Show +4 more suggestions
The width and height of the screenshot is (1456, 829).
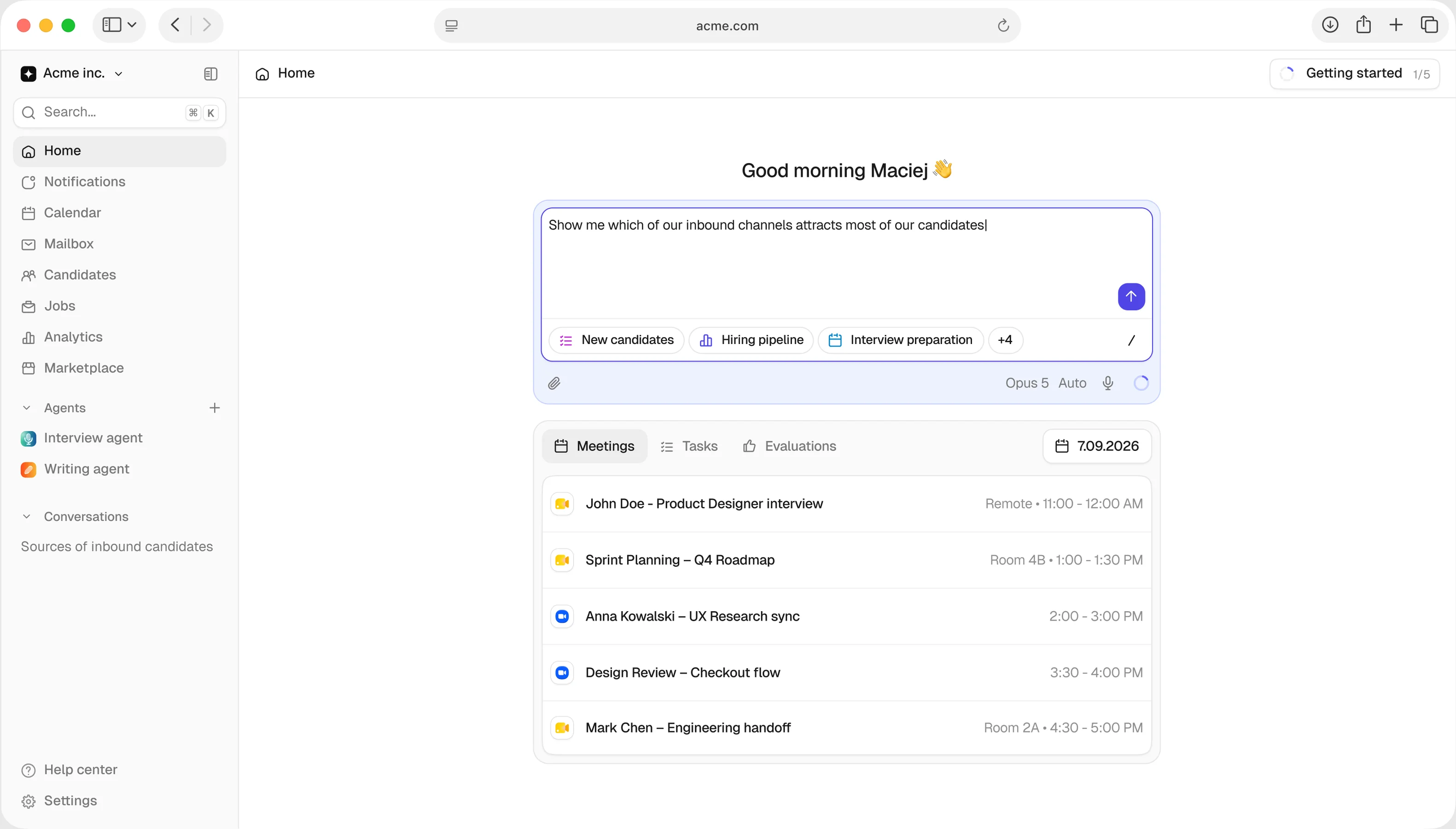click(x=1005, y=340)
